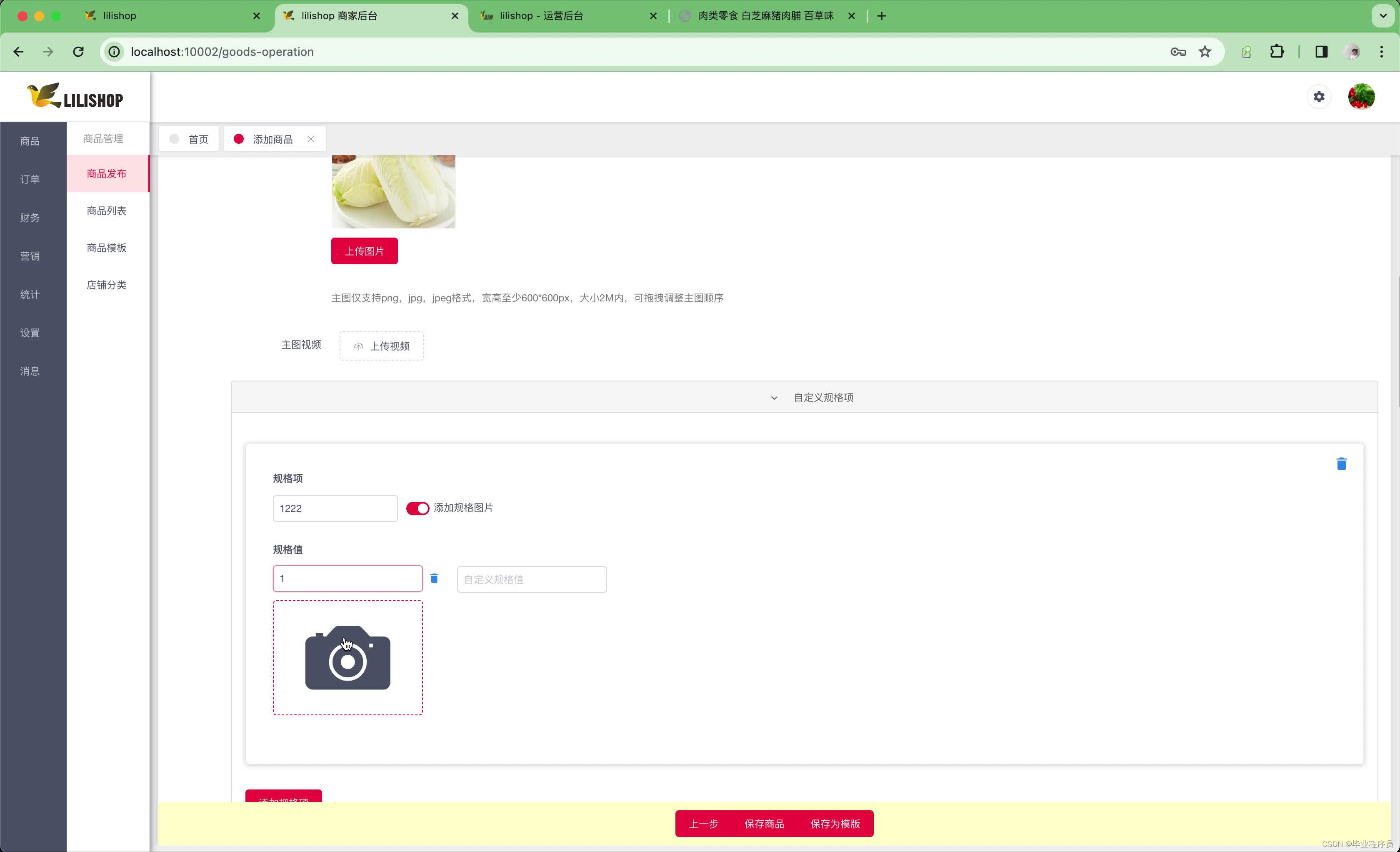Upload spec image via camera placeholder
Image resolution: width=1400 pixels, height=852 pixels.
pyautogui.click(x=347, y=658)
